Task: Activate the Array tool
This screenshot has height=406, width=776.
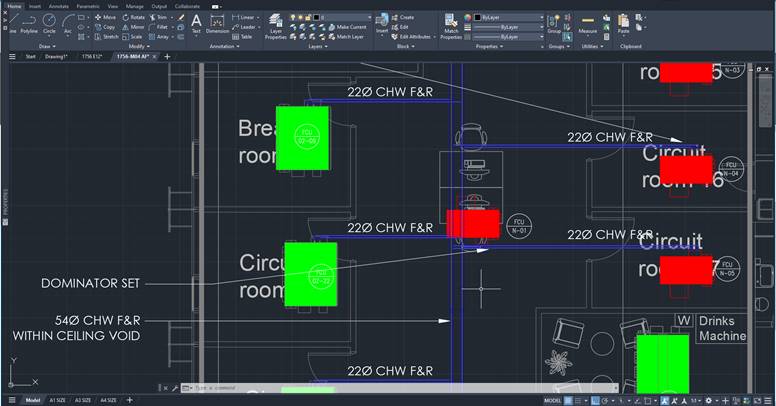Action: (159, 37)
